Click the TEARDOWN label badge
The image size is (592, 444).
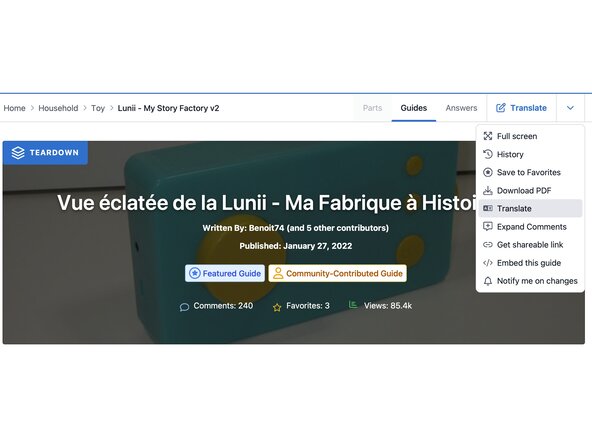(x=45, y=153)
